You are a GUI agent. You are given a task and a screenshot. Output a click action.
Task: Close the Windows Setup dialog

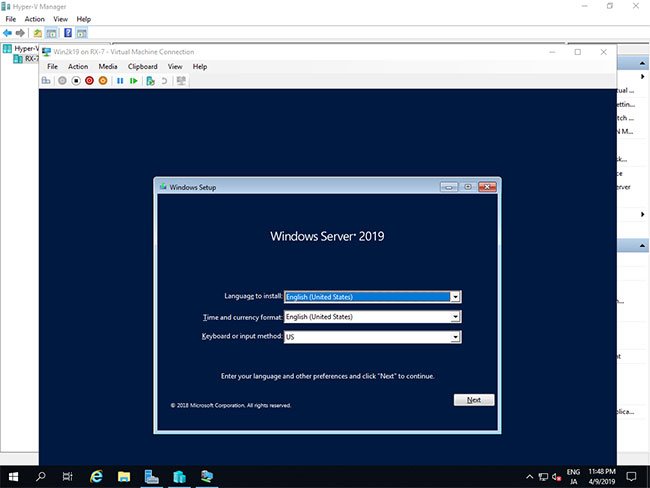point(487,187)
